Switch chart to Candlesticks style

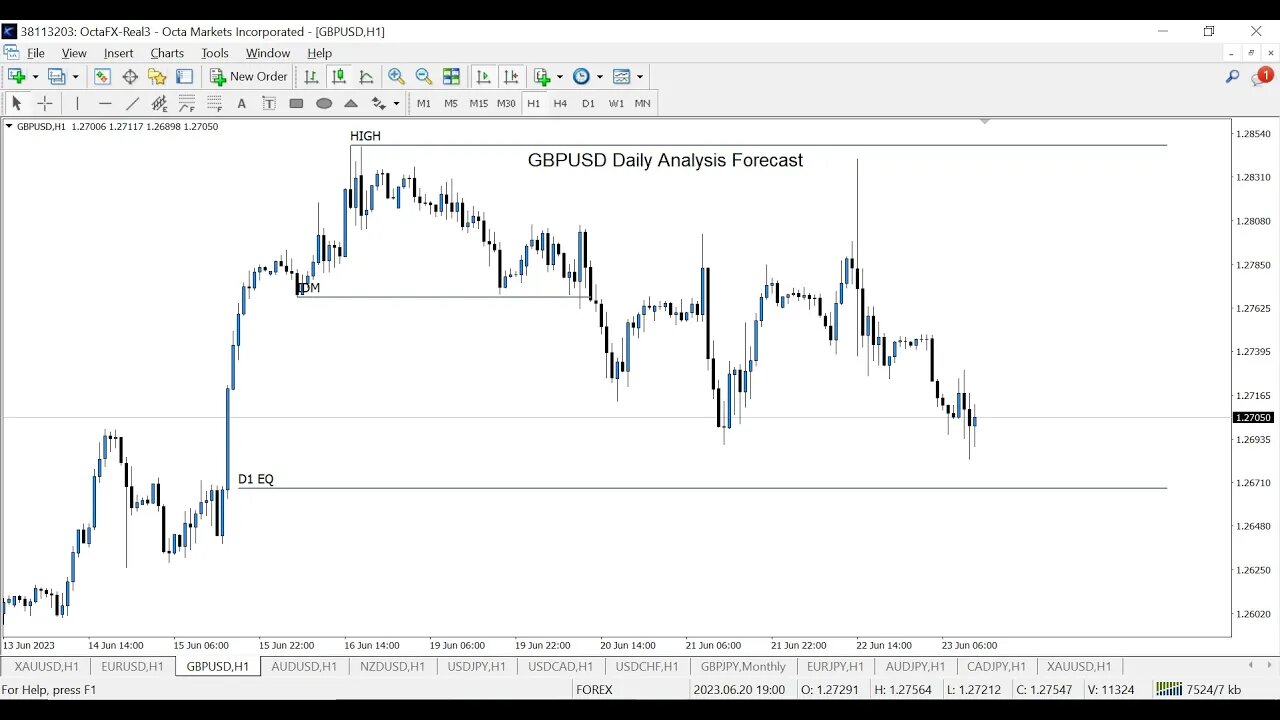(x=339, y=76)
